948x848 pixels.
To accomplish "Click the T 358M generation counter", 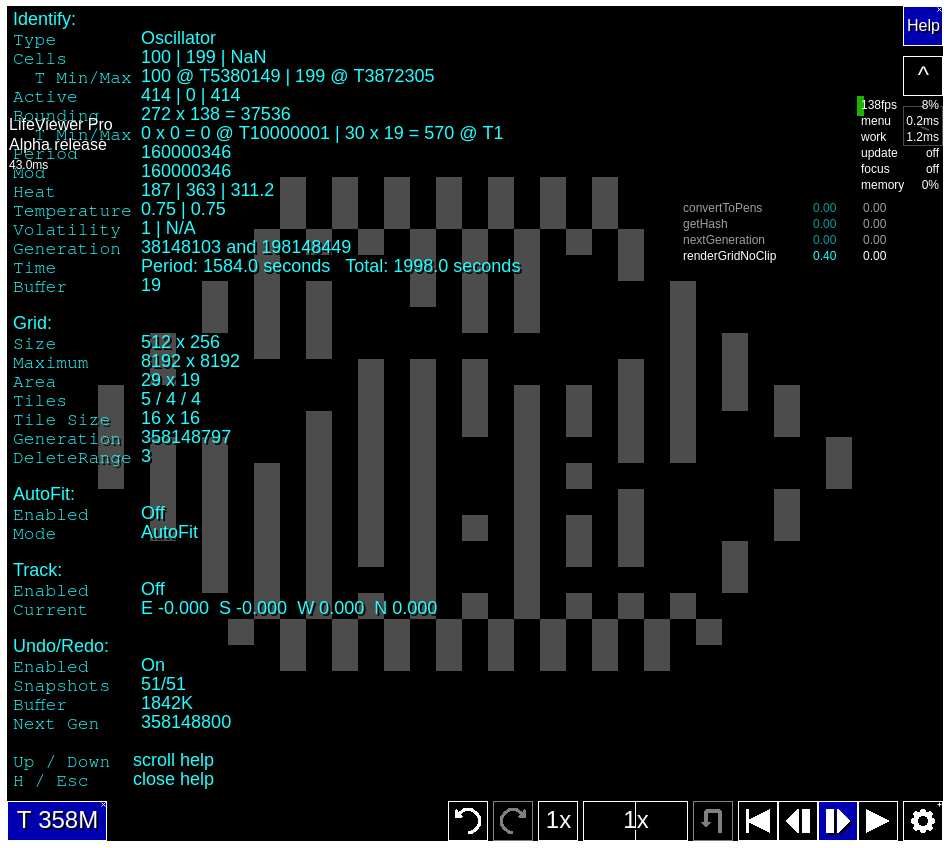I will pyautogui.click(x=57, y=820).
